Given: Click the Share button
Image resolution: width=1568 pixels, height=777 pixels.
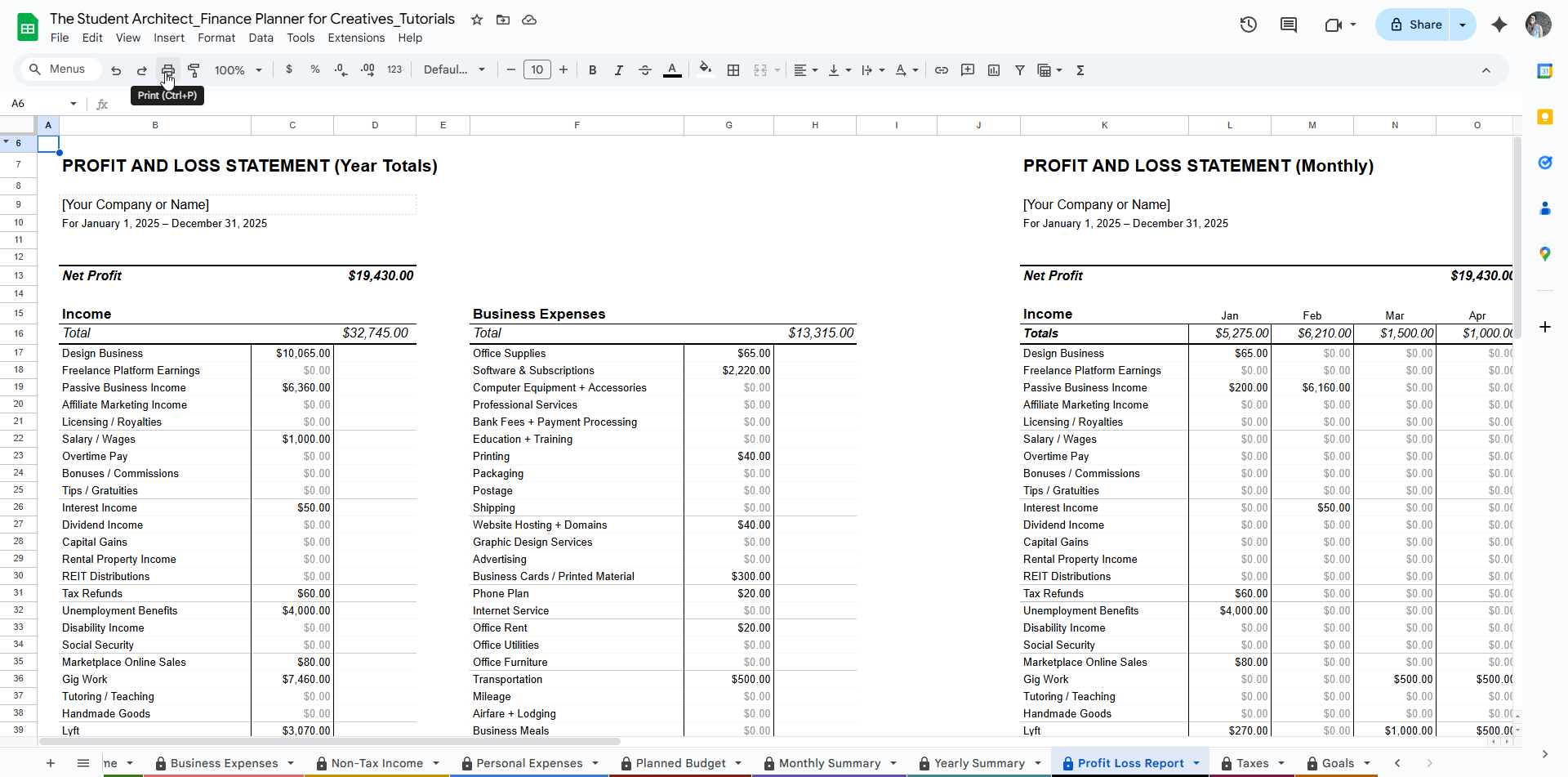Looking at the screenshot, I should pyautogui.click(x=1413, y=25).
